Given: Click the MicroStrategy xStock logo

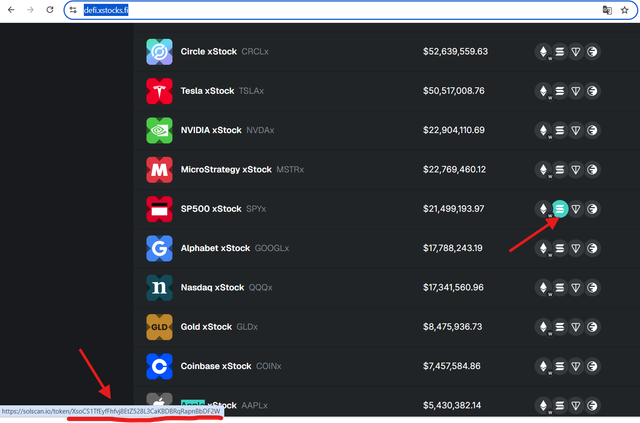Looking at the screenshot, I should (x=159, y=169).
